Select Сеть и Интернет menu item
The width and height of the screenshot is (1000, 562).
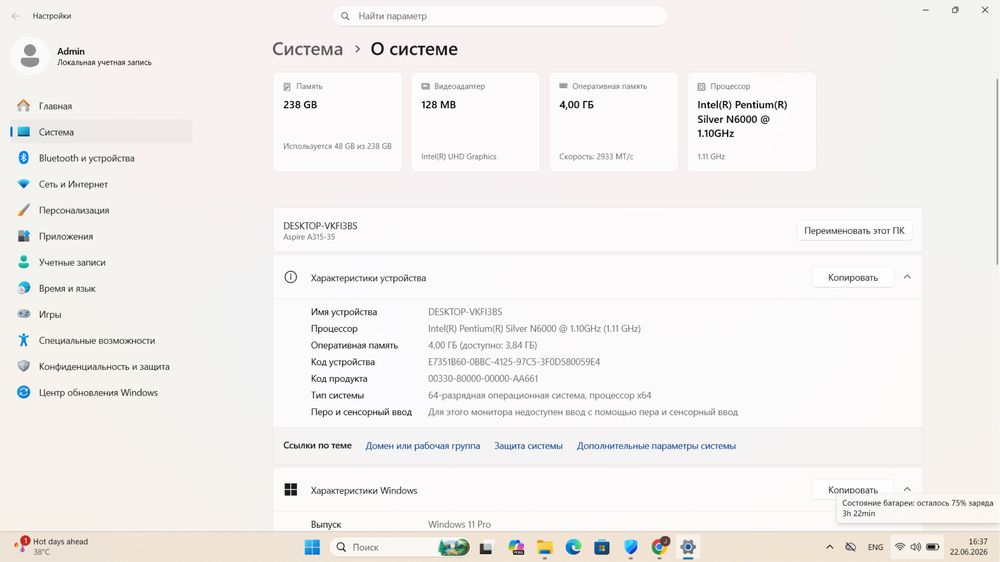tap(101, 184)
